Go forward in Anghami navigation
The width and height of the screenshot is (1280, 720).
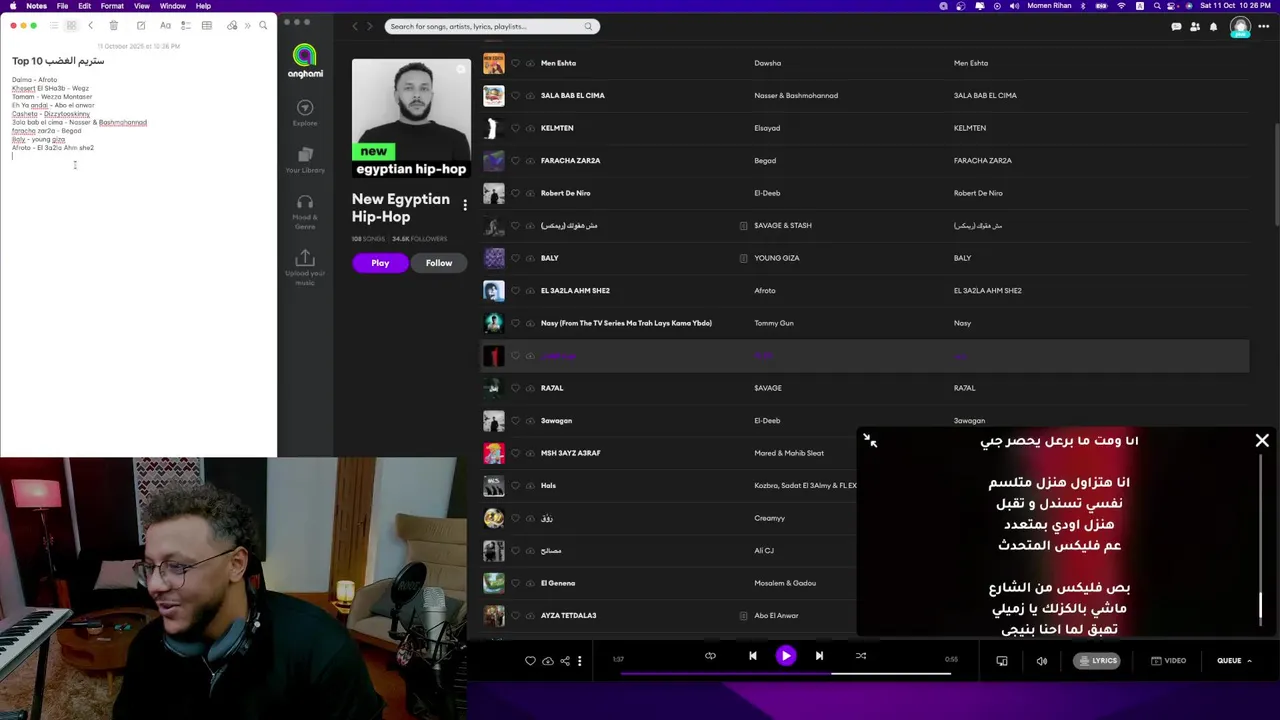369,26
